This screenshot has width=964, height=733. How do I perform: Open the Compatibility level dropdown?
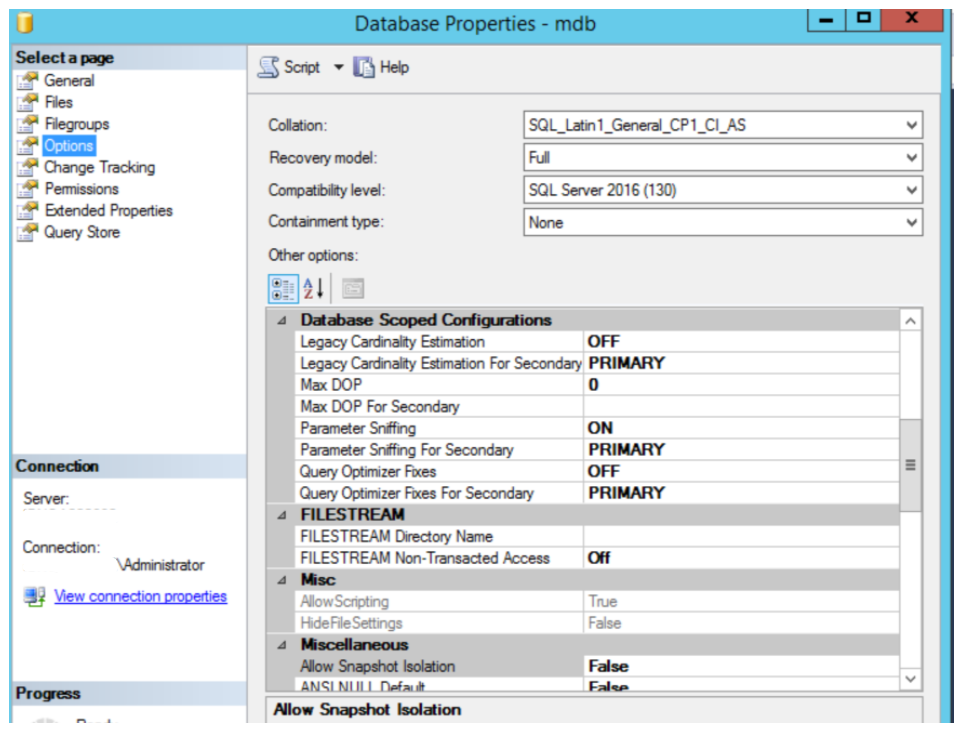coord(911,190)
